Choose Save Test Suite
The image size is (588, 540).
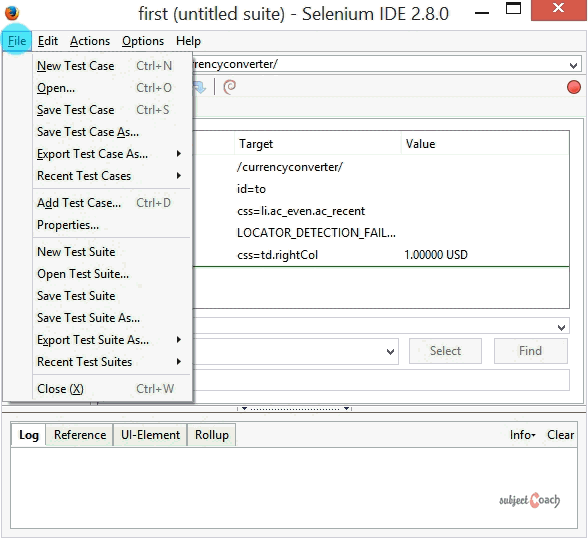[112, 296]
